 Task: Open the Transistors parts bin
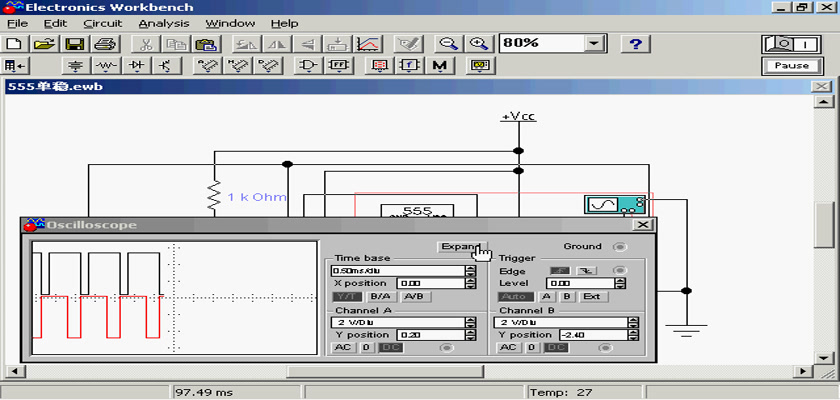click(x=167, y=66)
